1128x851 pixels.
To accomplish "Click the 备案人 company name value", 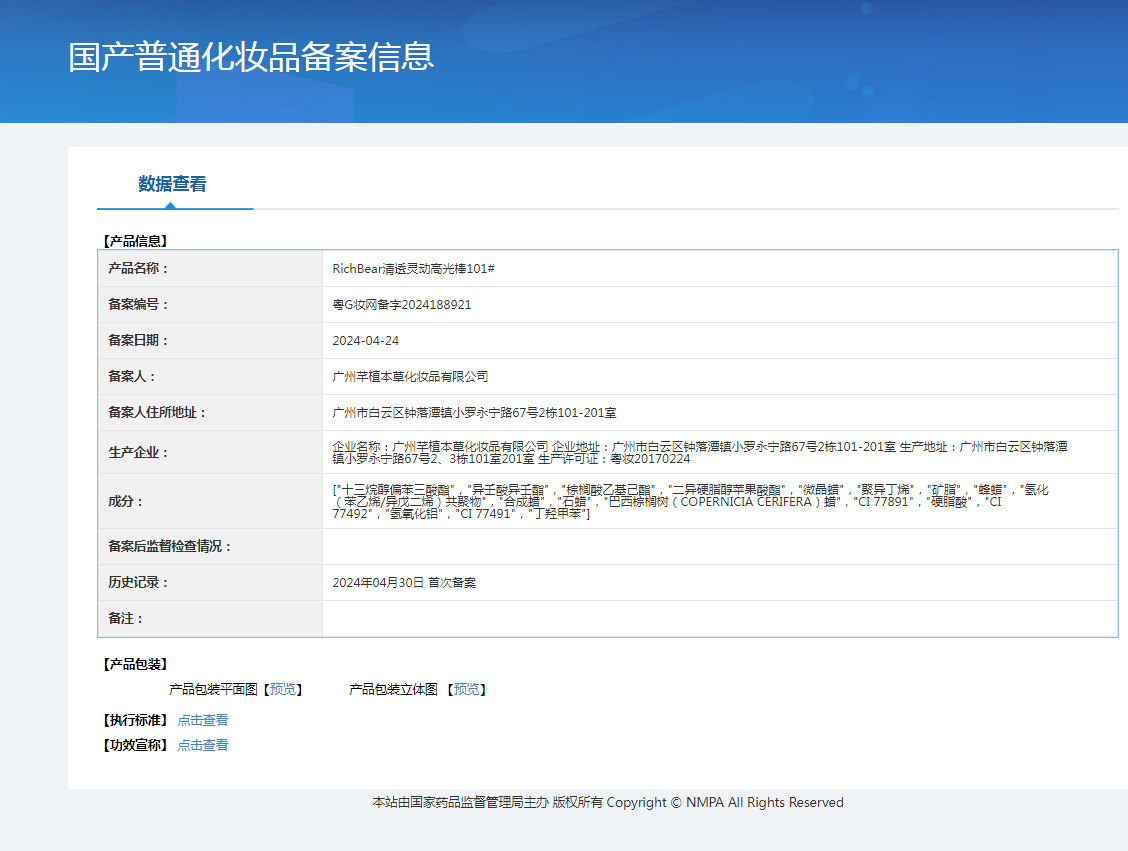I will click(x=410, y=377).
